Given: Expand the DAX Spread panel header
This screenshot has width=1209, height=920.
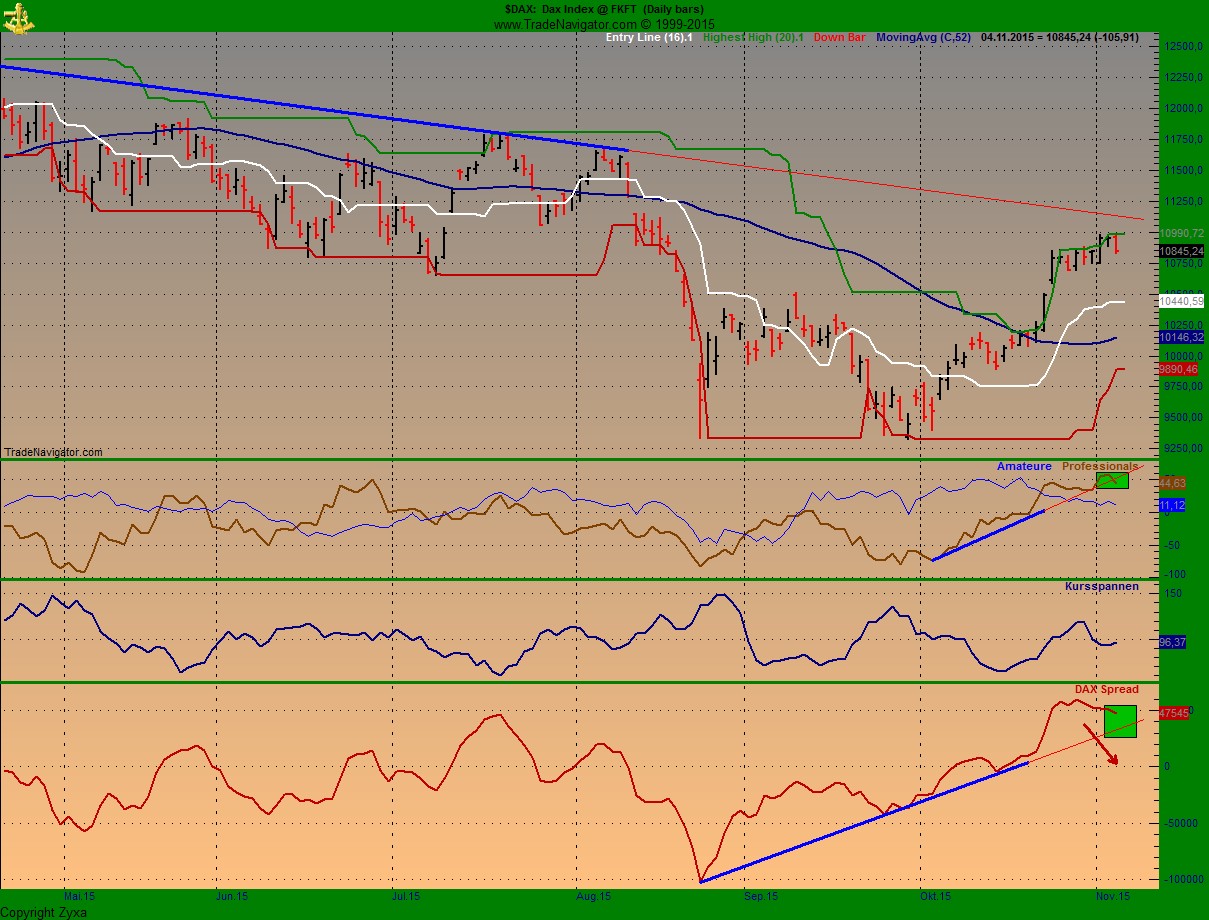Looking at the screenshot, I should [1106, 689].
